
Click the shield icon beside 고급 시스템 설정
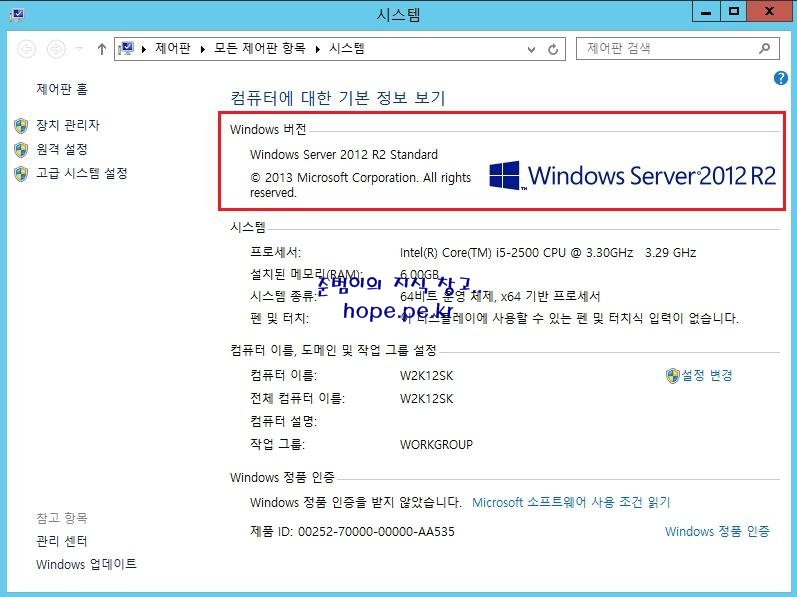[x=21, y=174]
